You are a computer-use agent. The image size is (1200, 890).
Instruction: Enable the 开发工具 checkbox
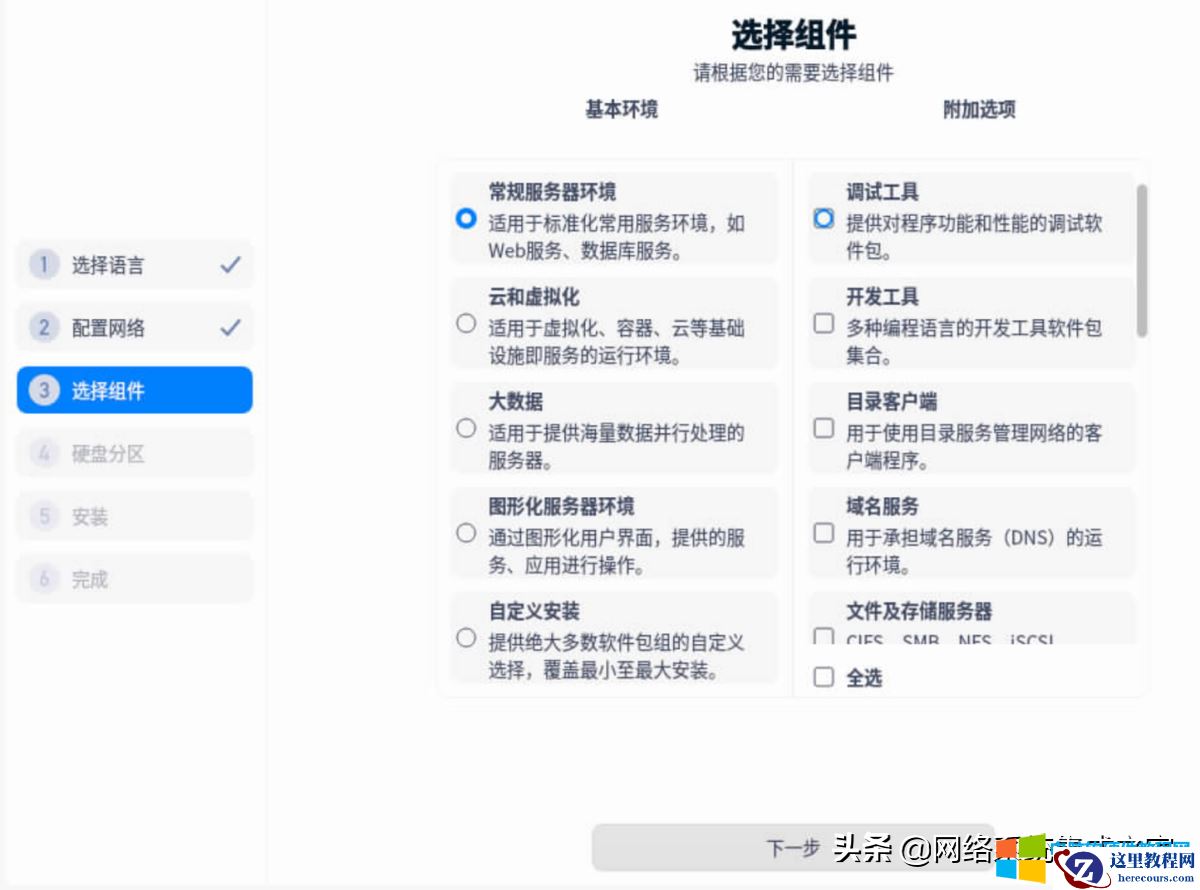point(822,322)
